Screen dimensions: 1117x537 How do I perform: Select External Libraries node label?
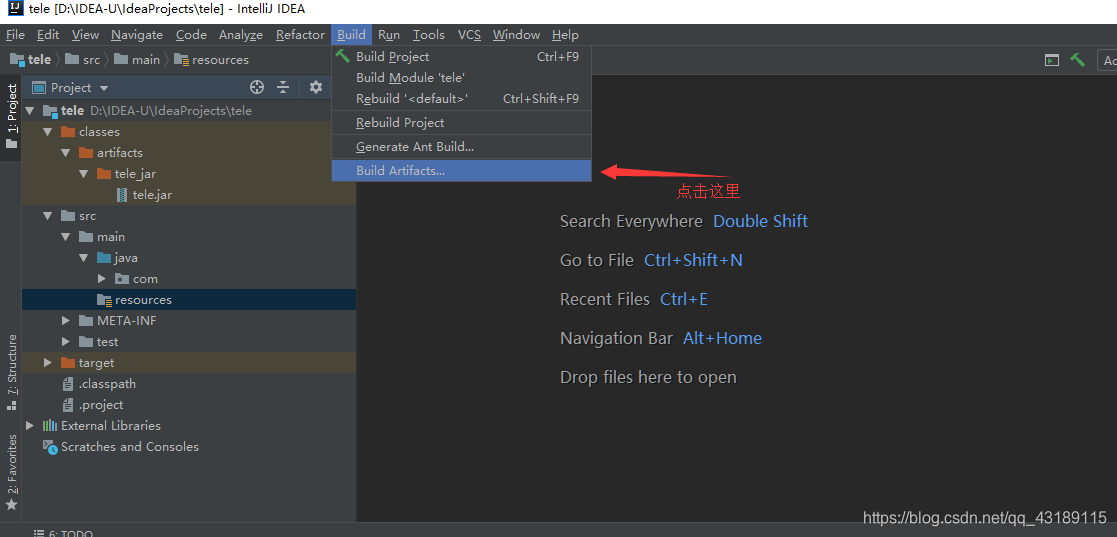(110, 425)
